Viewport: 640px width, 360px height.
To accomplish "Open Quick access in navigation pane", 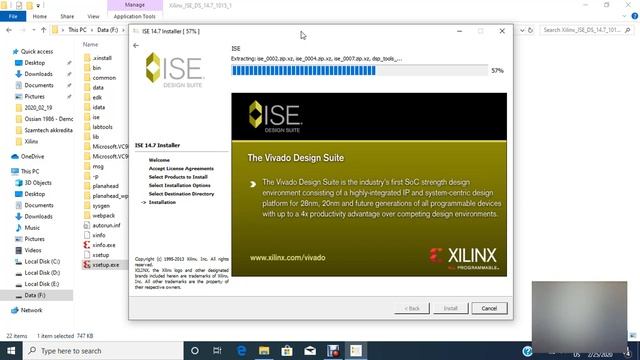I will tap(37, 51).
